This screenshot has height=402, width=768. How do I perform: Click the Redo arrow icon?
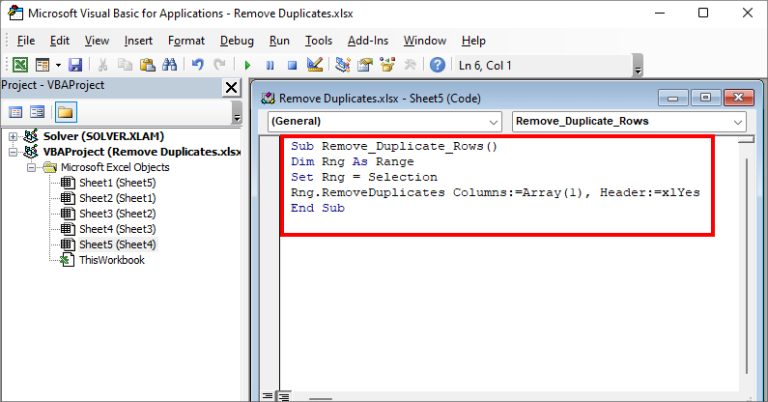(x=219, y=65)
